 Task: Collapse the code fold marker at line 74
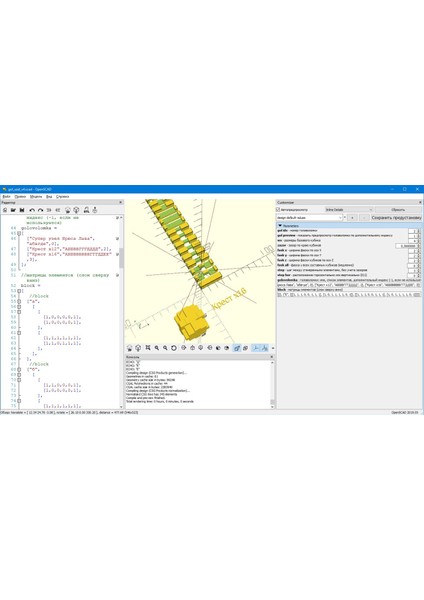pyautogui.click(x=19, y=401)
